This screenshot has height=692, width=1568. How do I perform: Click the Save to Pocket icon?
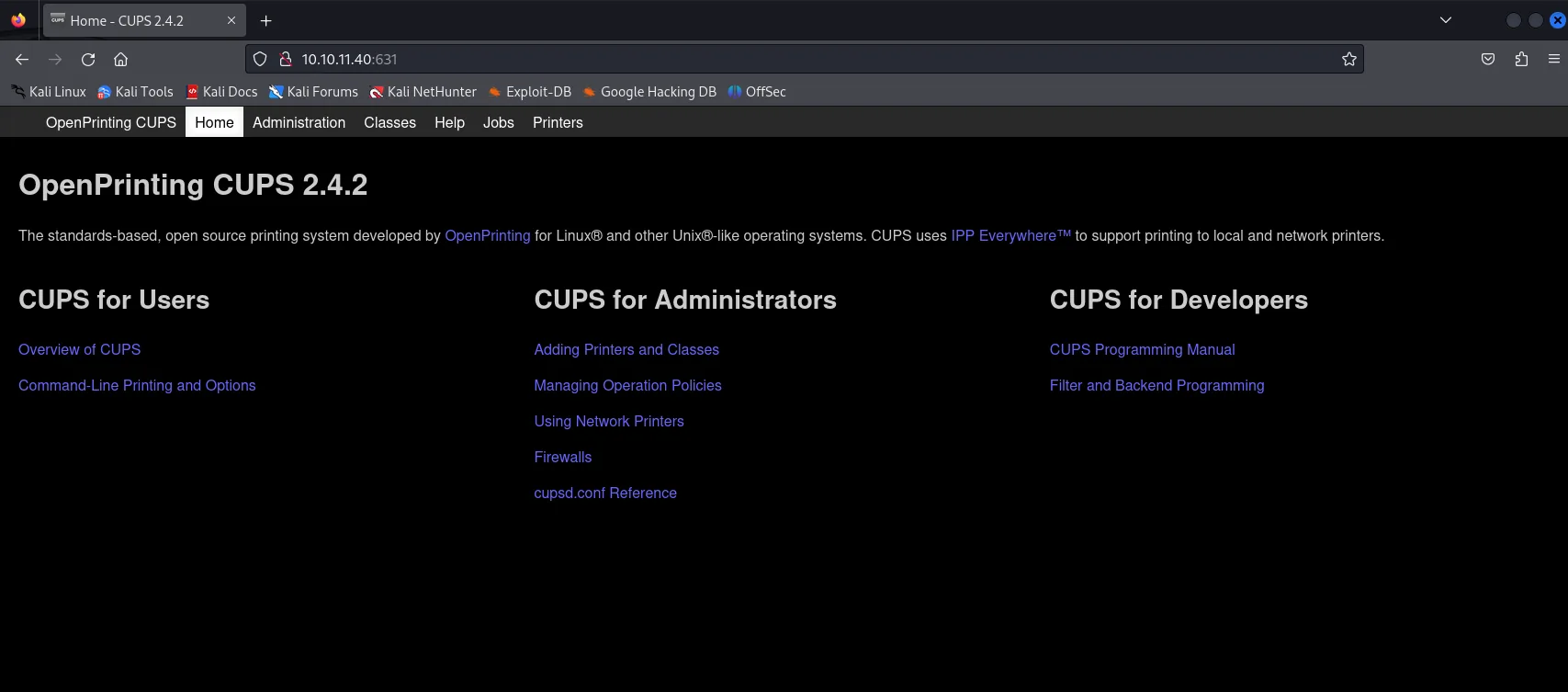click(x=1488, y=60)
